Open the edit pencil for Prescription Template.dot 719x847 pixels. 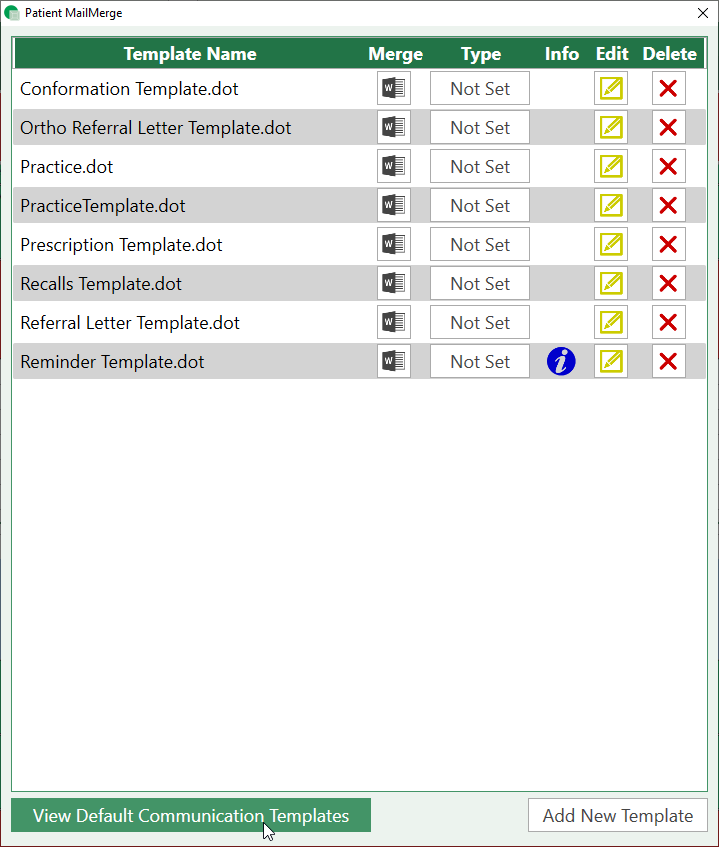(610, 244)
